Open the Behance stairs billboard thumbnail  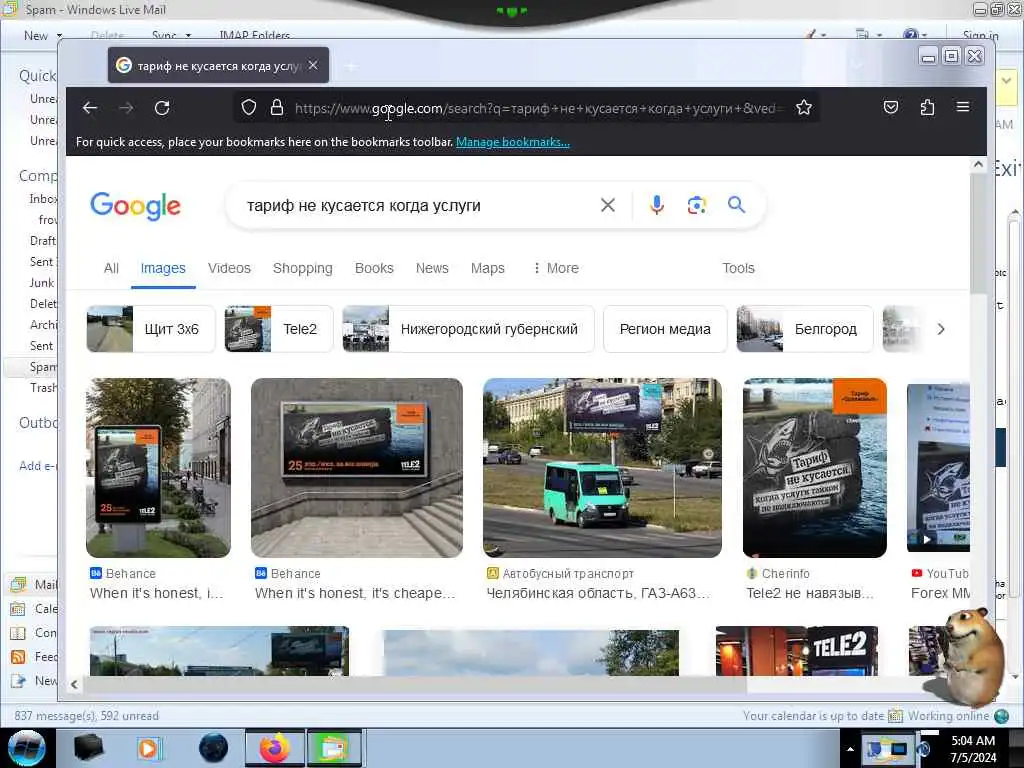(x=357, y=468)
